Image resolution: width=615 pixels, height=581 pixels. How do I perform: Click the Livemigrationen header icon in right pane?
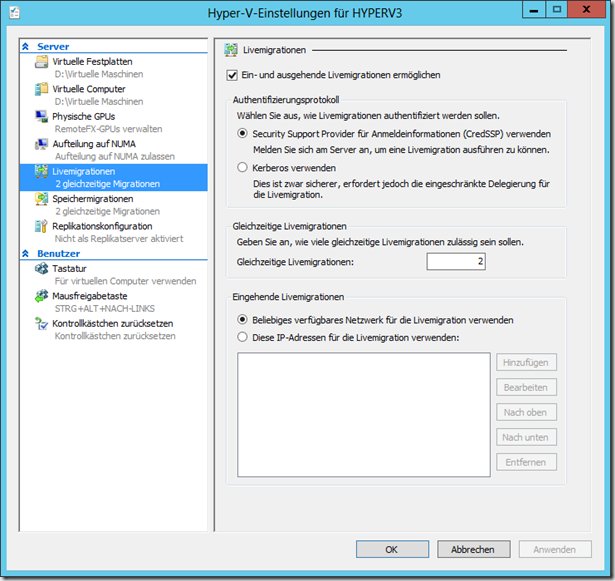click(231, 50)
